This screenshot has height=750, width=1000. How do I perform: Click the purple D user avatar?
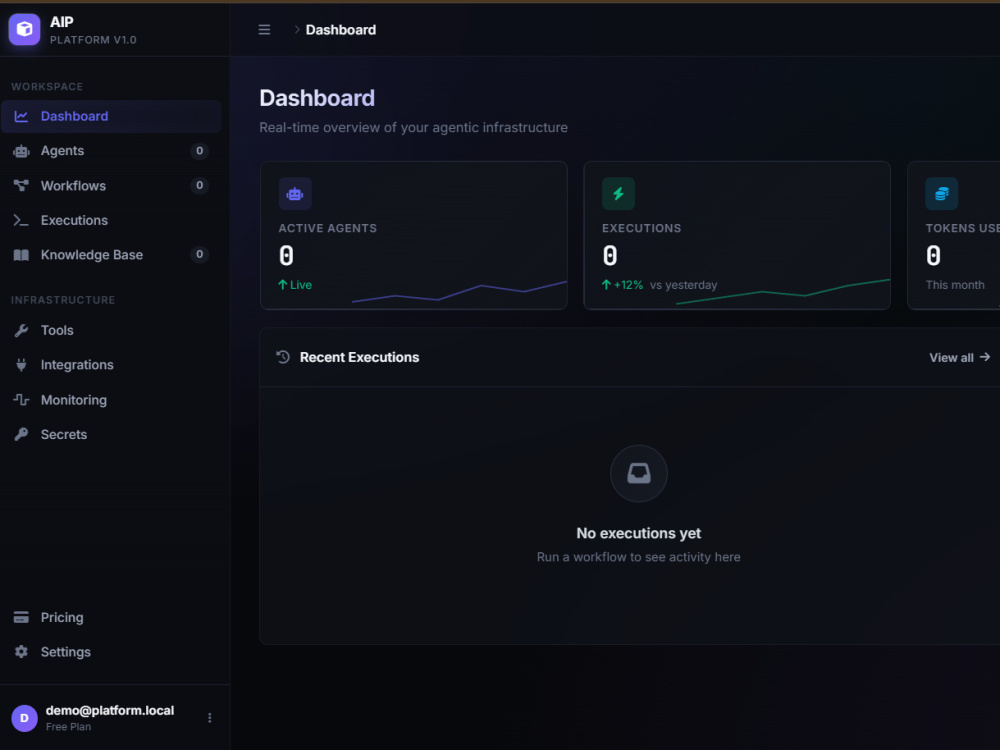pos(24,718)
